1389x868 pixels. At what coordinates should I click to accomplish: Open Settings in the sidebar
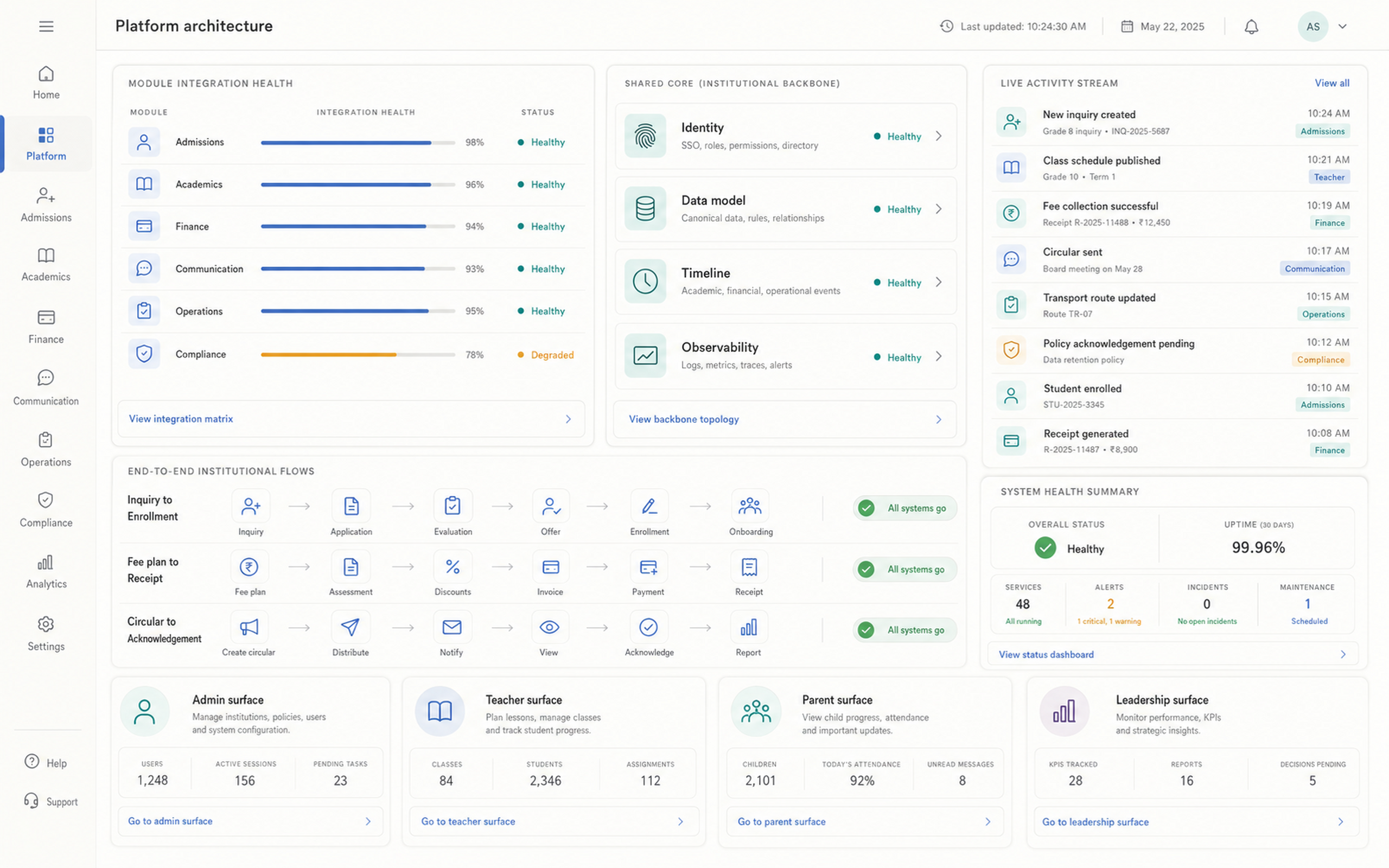46,634
